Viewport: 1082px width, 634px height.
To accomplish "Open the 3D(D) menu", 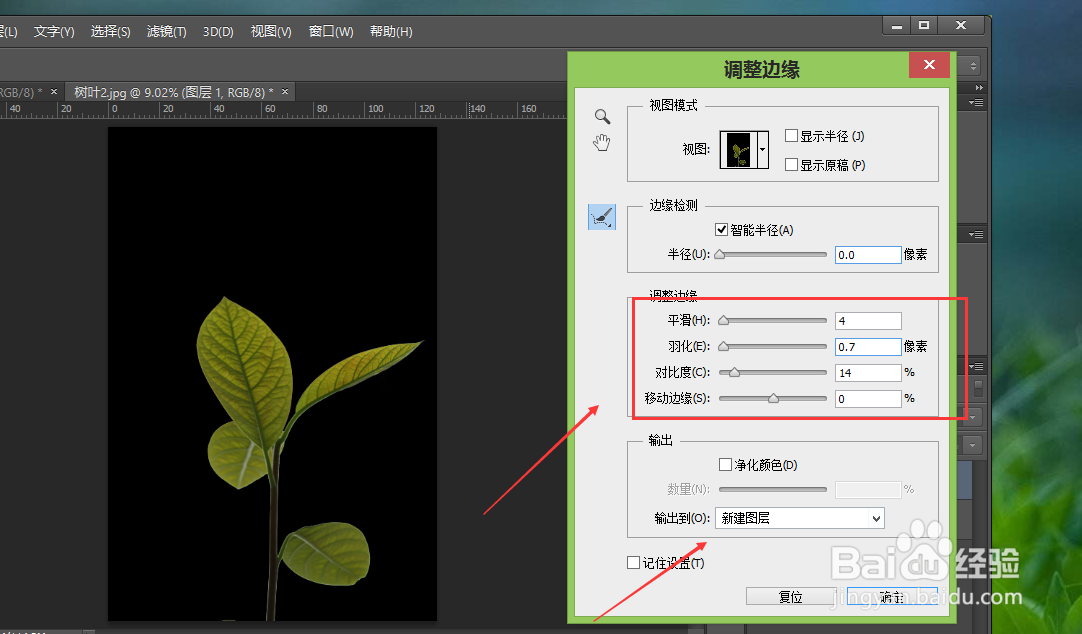I will tap(218, 32).
